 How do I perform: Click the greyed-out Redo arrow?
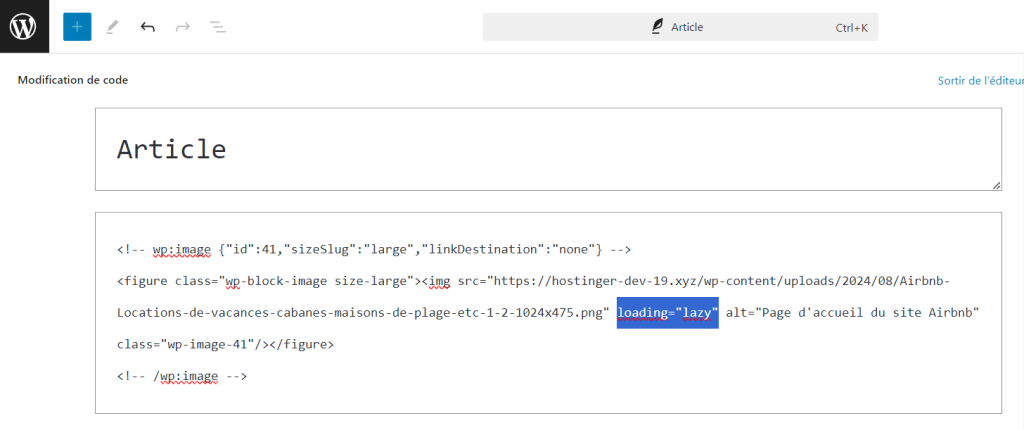182,27
